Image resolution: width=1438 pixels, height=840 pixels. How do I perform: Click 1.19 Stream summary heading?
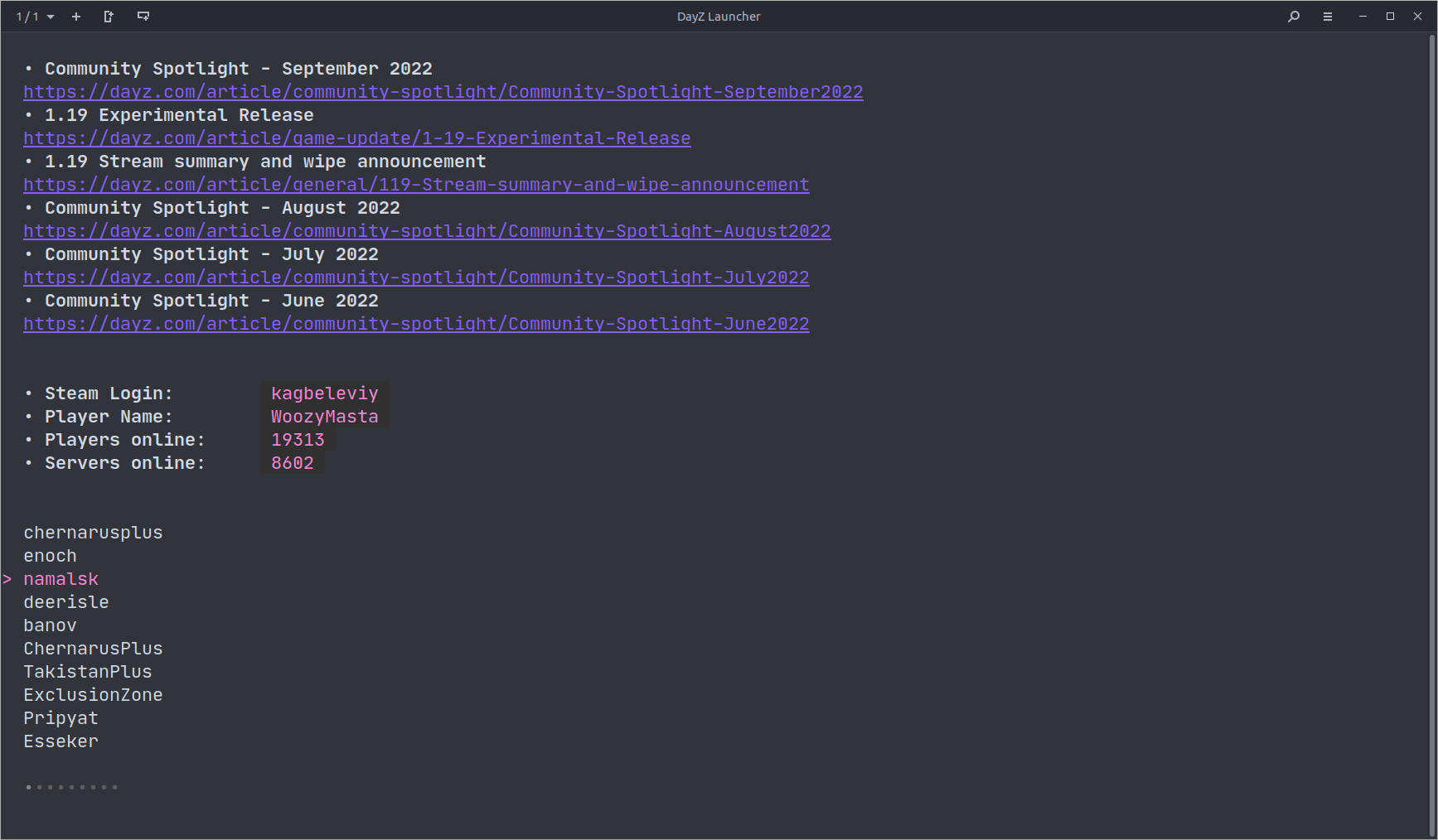click(265, 162)
